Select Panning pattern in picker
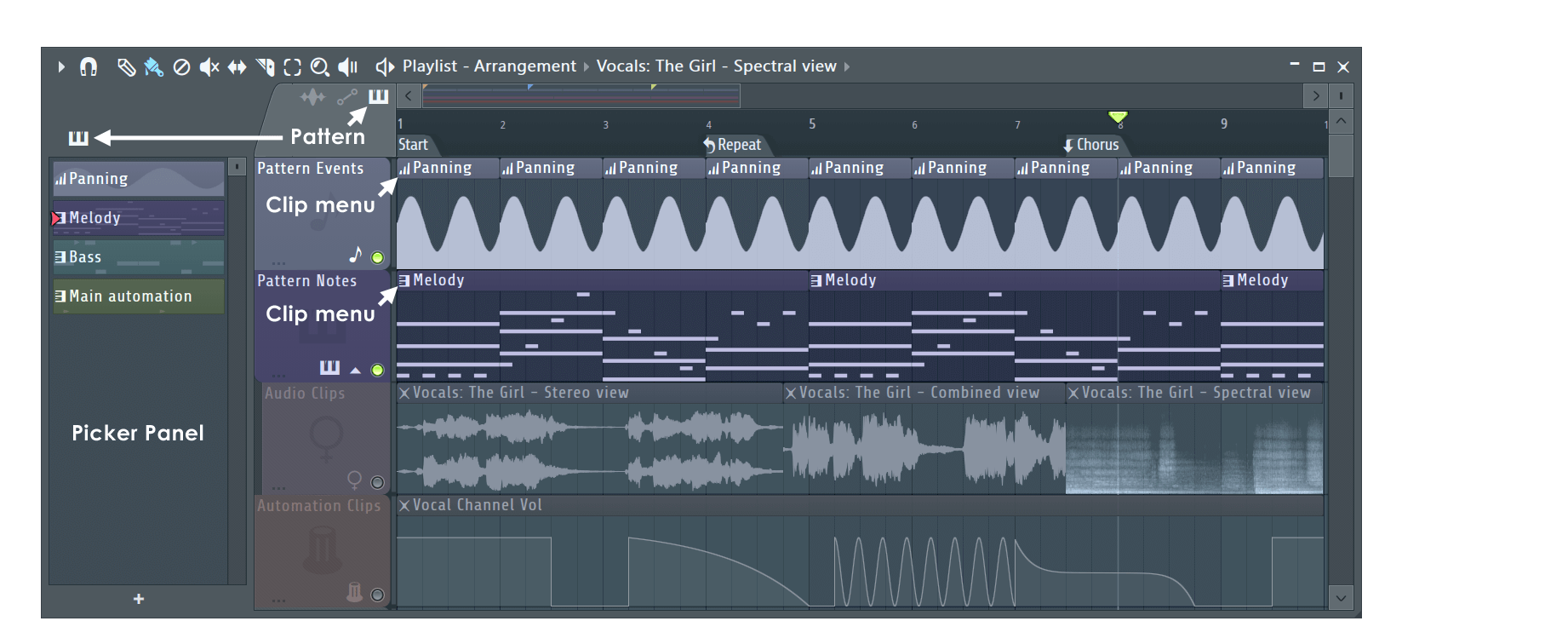 [x=139, y=179]
